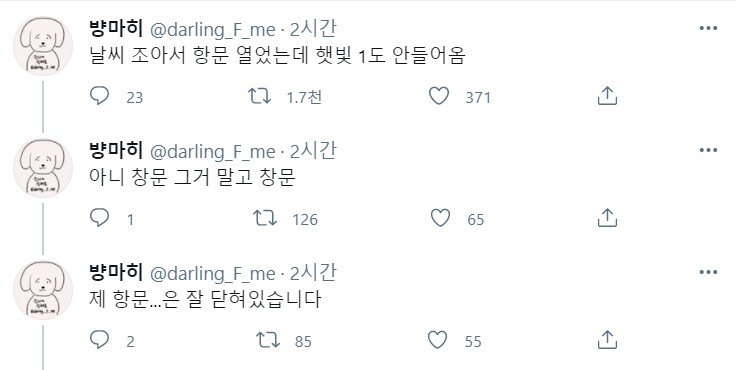Share the second tweet

click(x=607, y=217)
